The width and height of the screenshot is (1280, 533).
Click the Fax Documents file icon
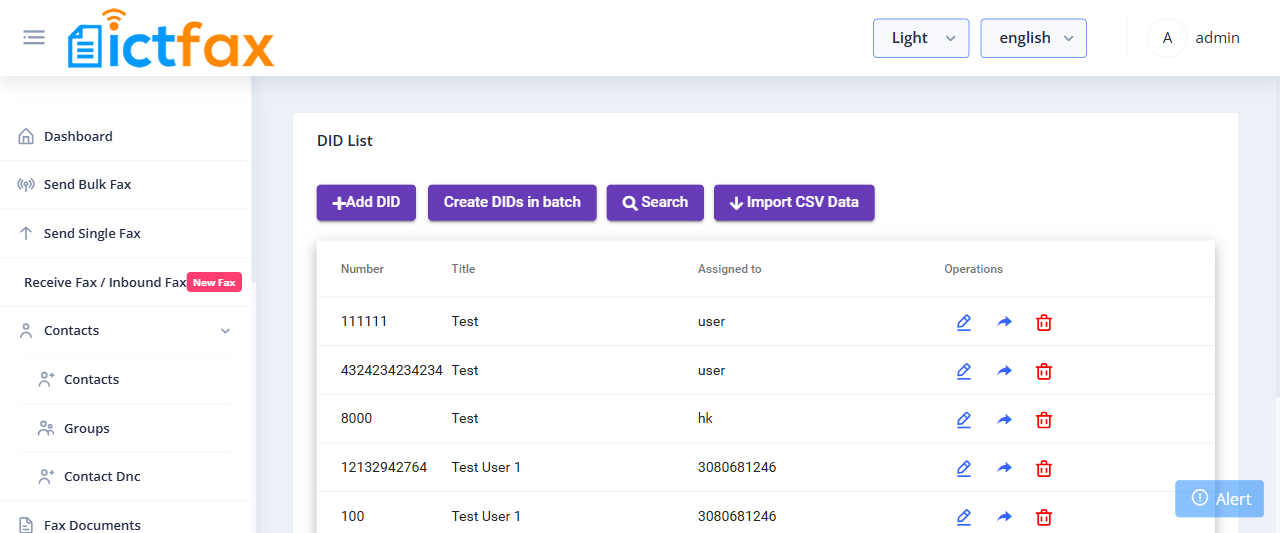click(x=26, y=525)
